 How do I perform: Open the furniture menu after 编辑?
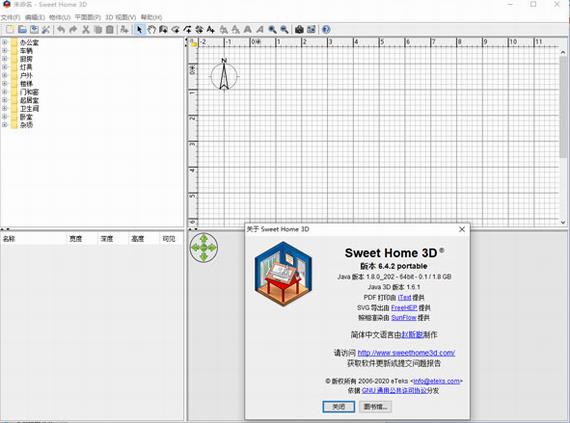click(x=60, y=17)
